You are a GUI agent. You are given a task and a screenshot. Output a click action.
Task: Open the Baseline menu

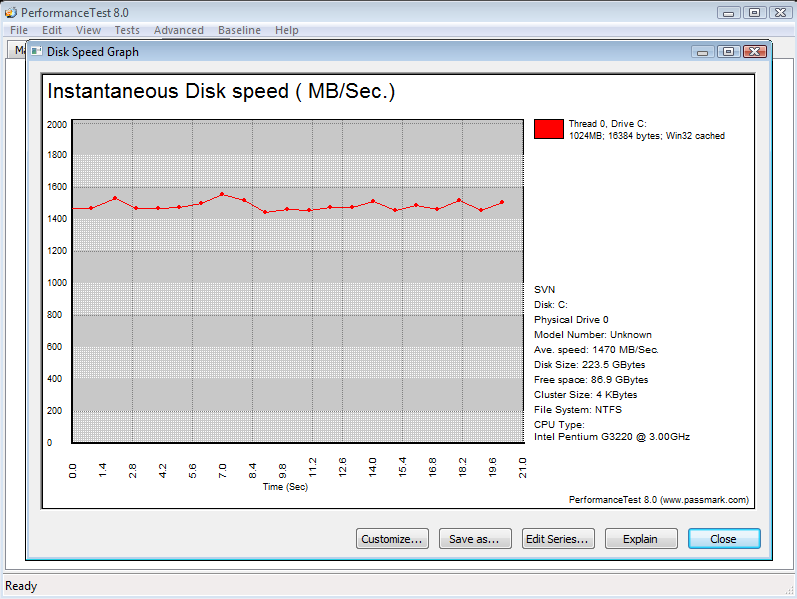239,30
